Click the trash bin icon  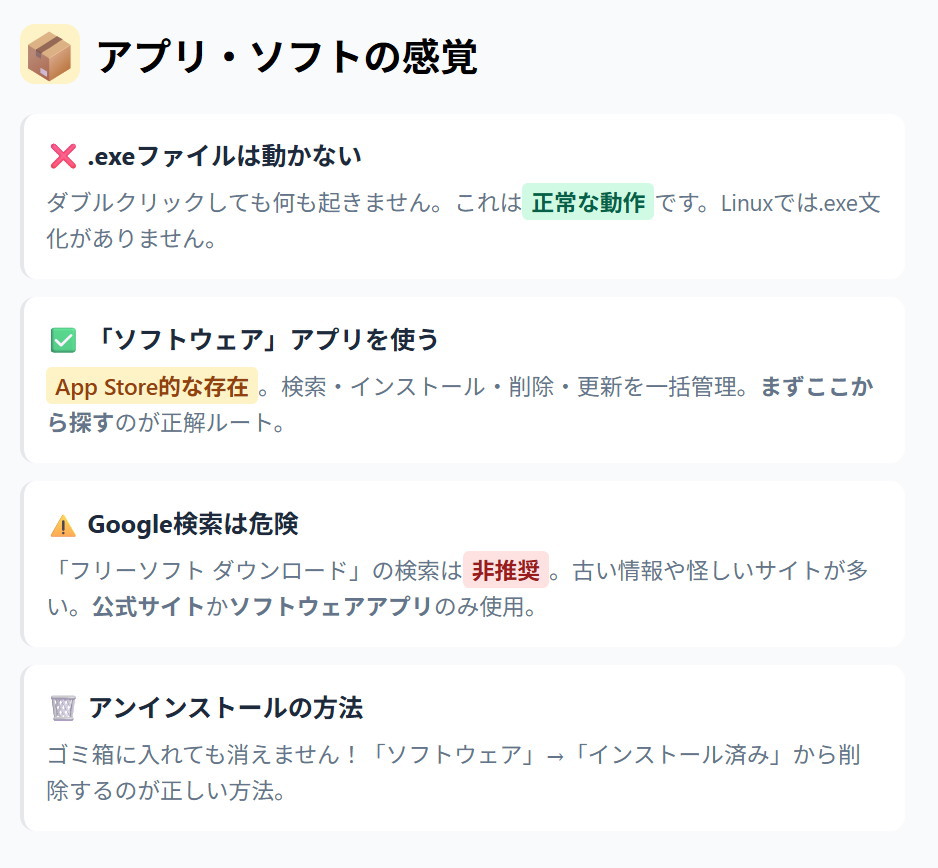62,709
